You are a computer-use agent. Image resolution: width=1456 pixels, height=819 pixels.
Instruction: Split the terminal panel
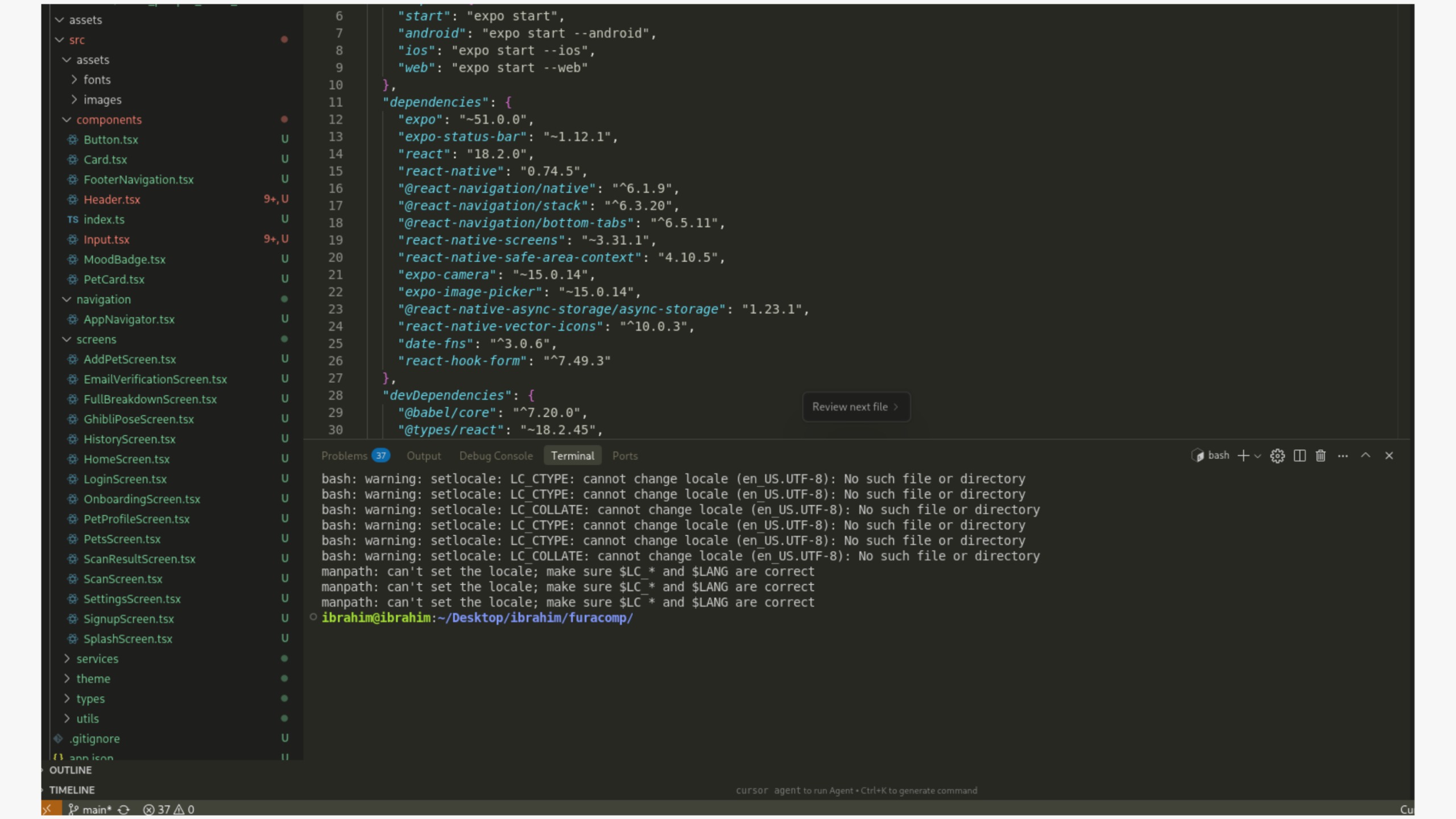pyautogui.click(x=1299, y=456)
